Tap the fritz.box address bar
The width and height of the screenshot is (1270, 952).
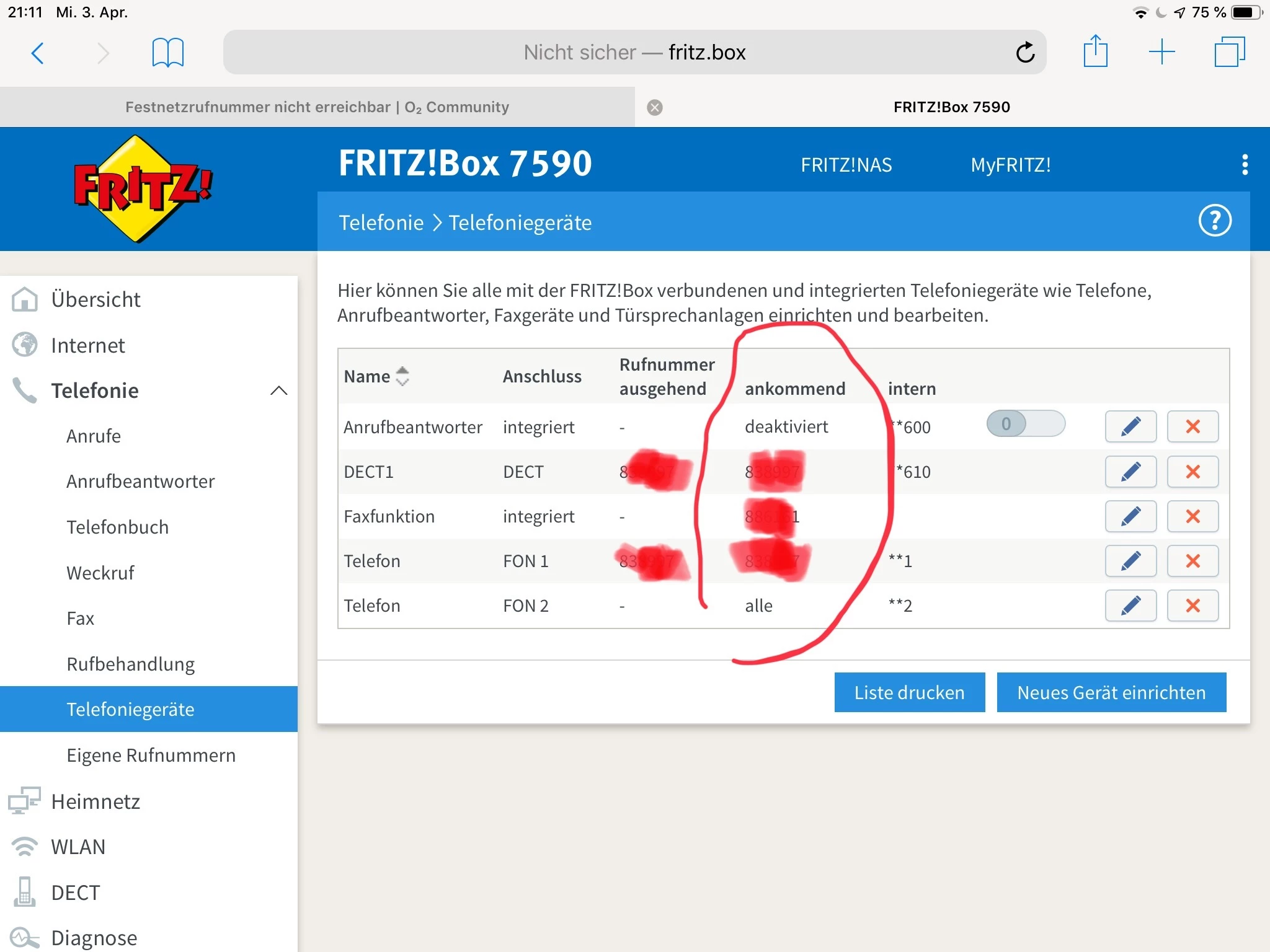point(634,53)
